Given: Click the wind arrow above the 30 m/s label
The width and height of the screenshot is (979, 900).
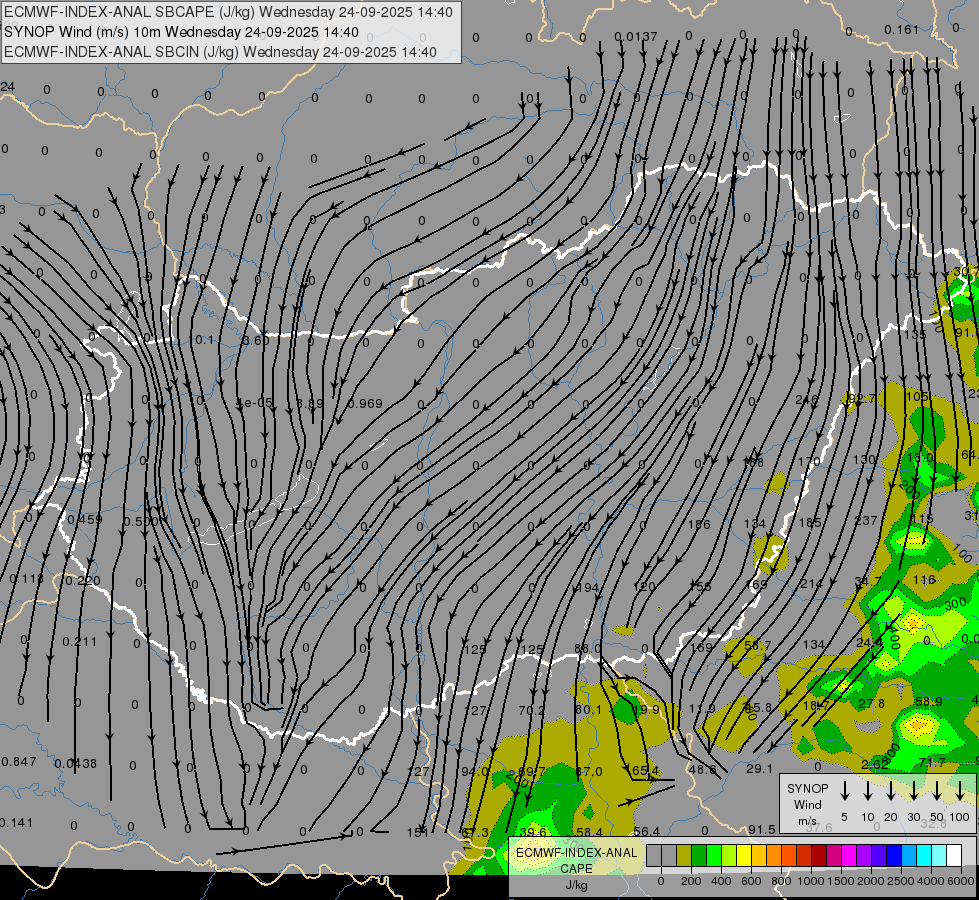Looking at the screenshot, I should point(913,791).
